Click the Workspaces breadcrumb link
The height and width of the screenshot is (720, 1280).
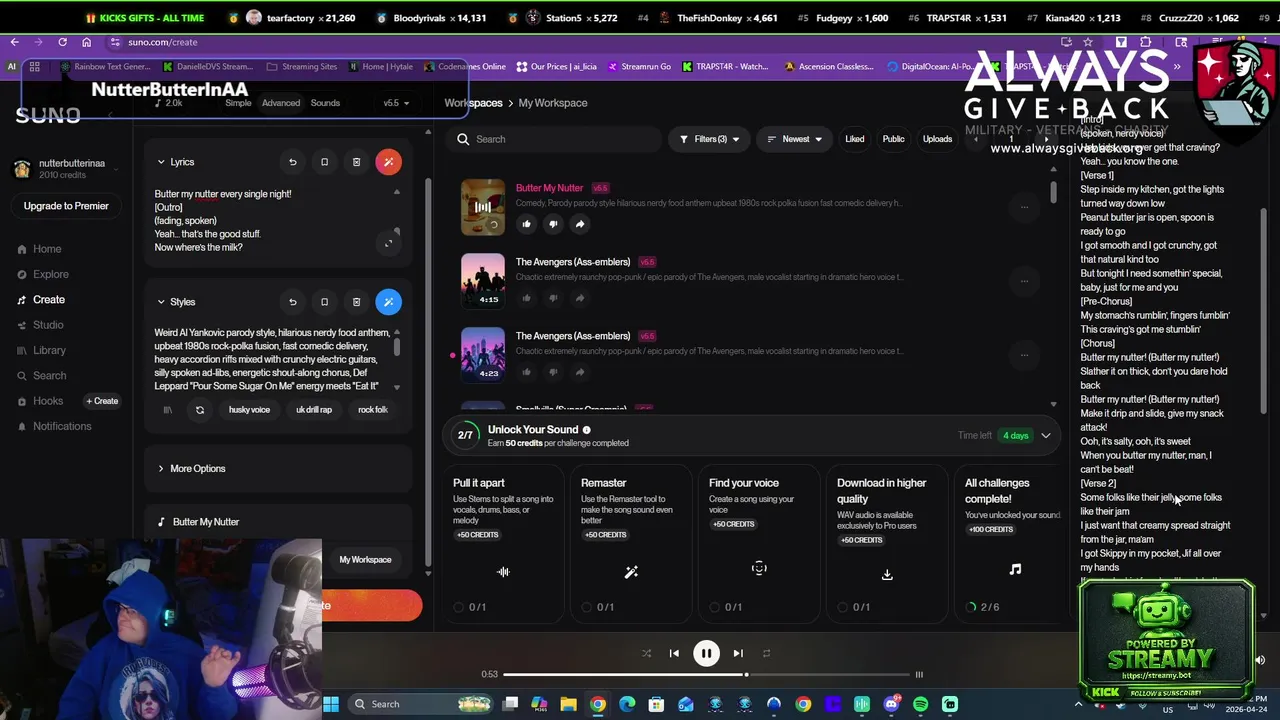point(473,103)
